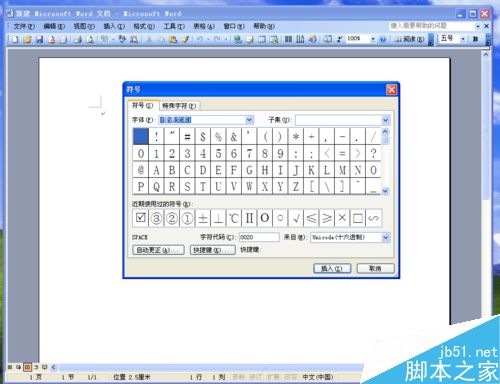Select the × recent symbol
This screenshot has width=500, height=384.
pos(342,218)
